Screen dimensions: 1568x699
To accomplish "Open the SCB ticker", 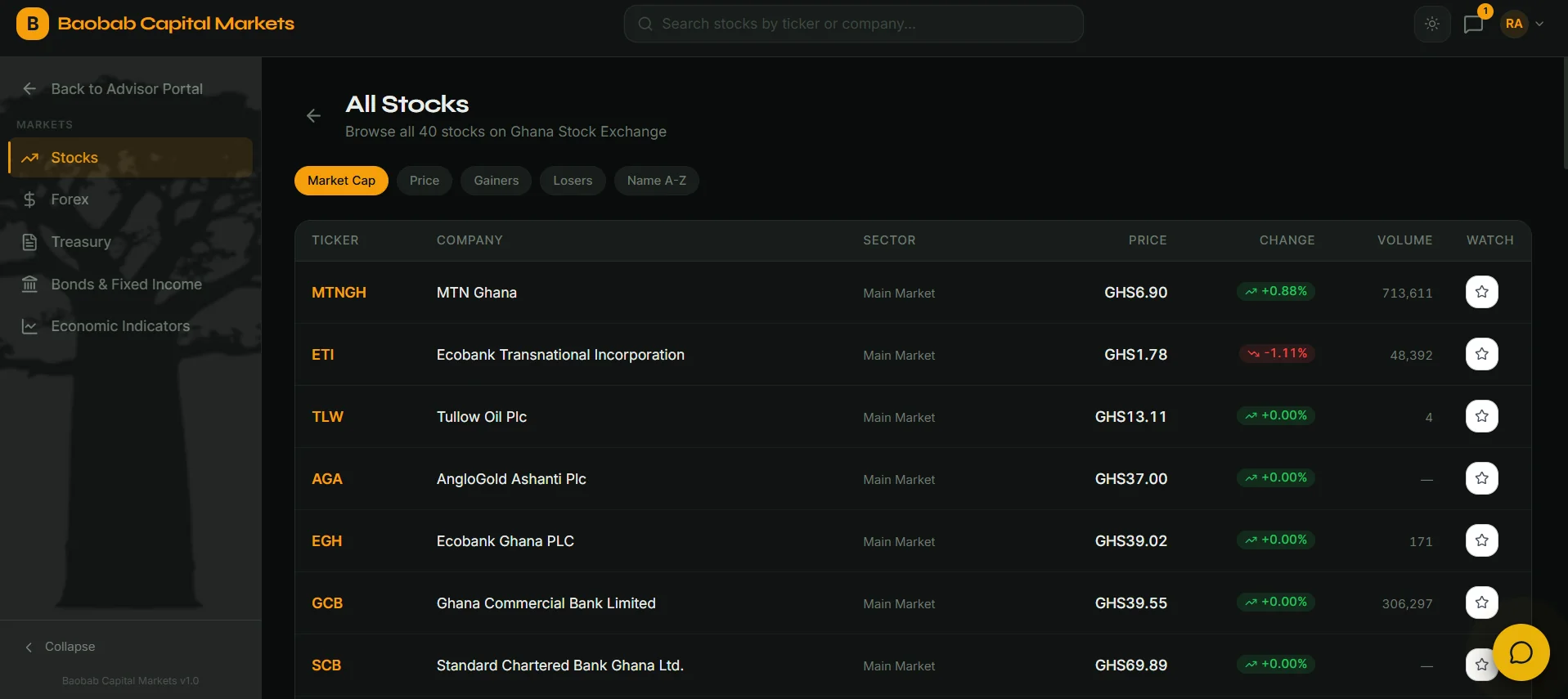I will pyautogui.click(x=326, y=665).
